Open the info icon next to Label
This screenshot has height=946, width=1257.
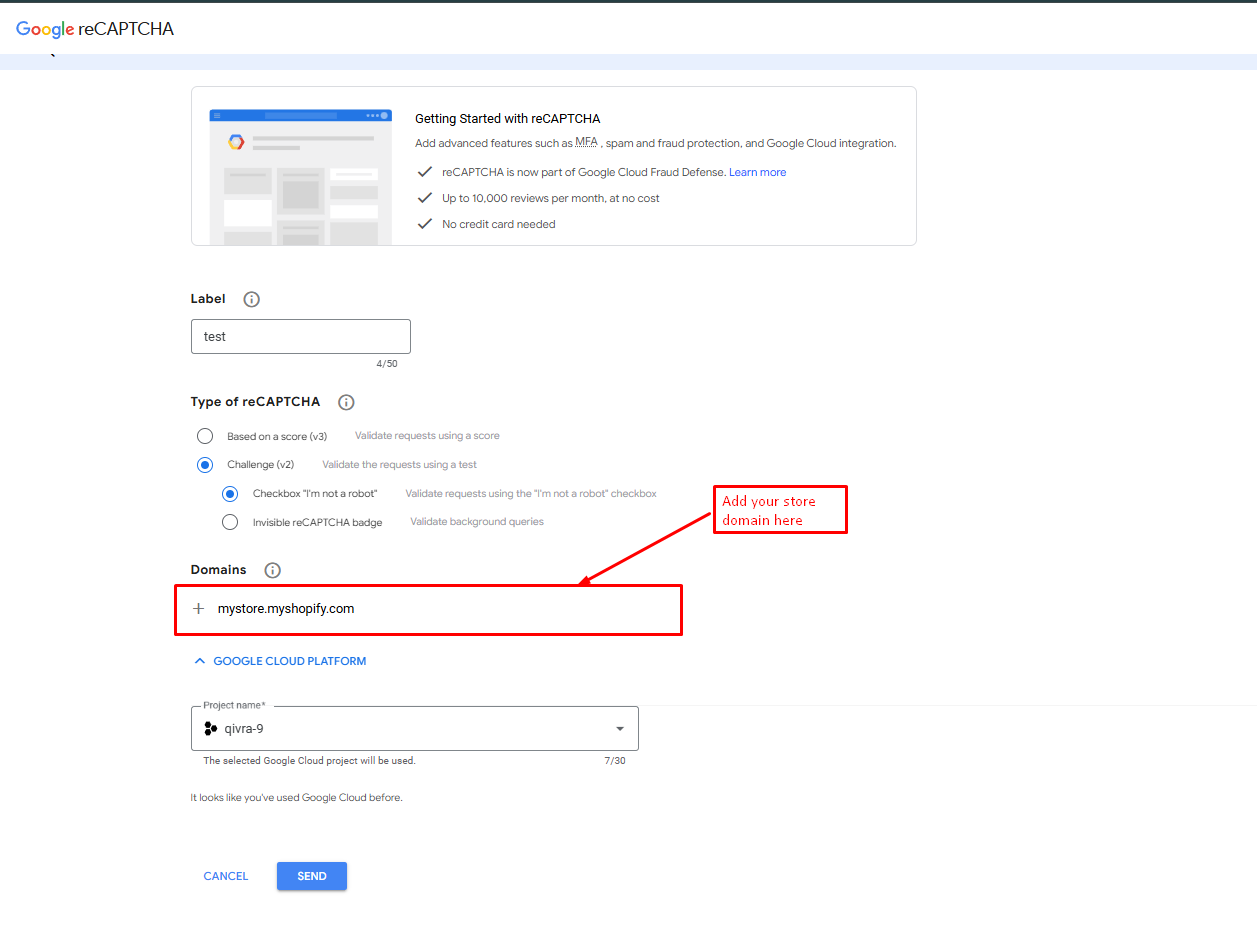(252, 299)
